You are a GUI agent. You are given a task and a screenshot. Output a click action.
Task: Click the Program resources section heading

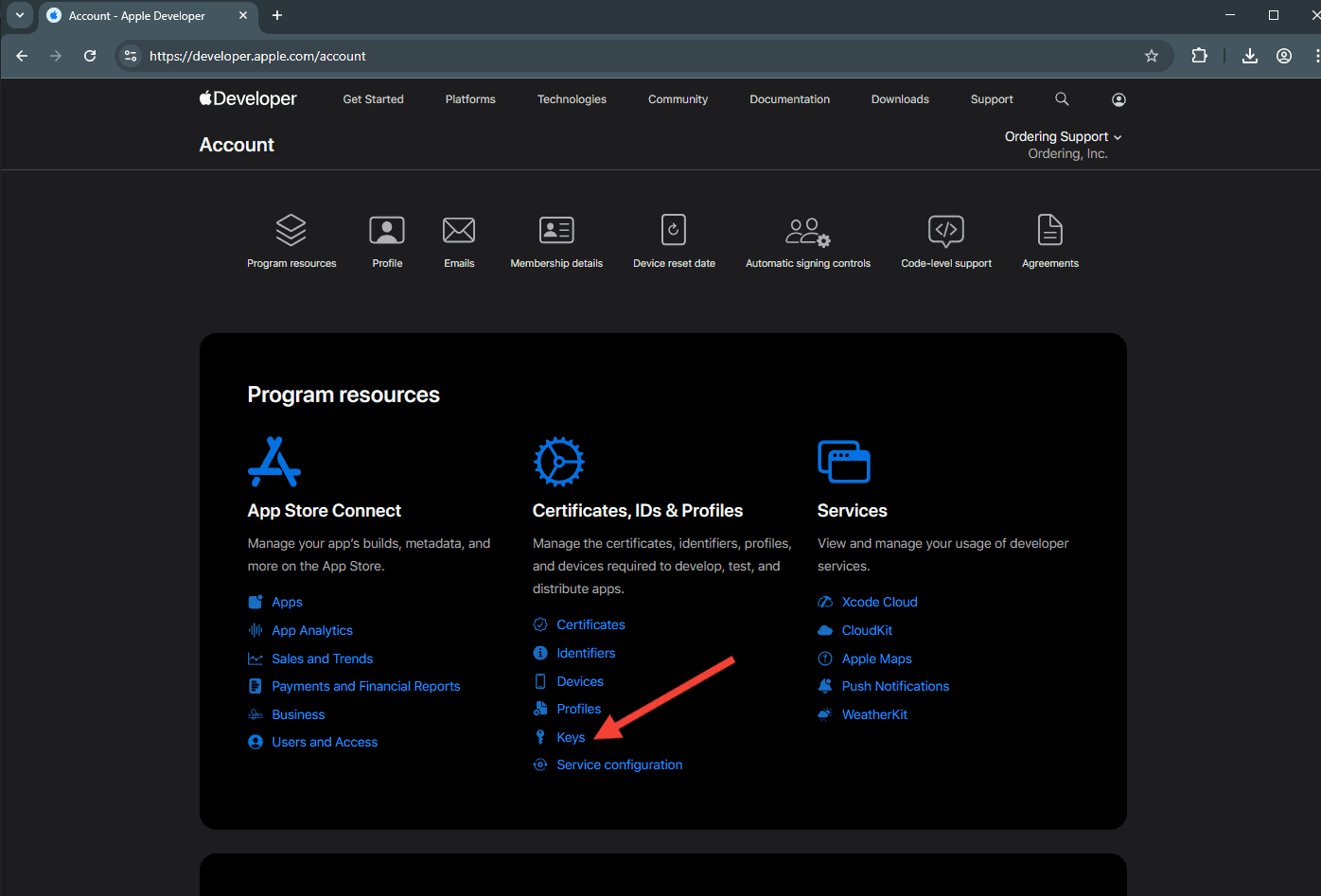[343, 395]
